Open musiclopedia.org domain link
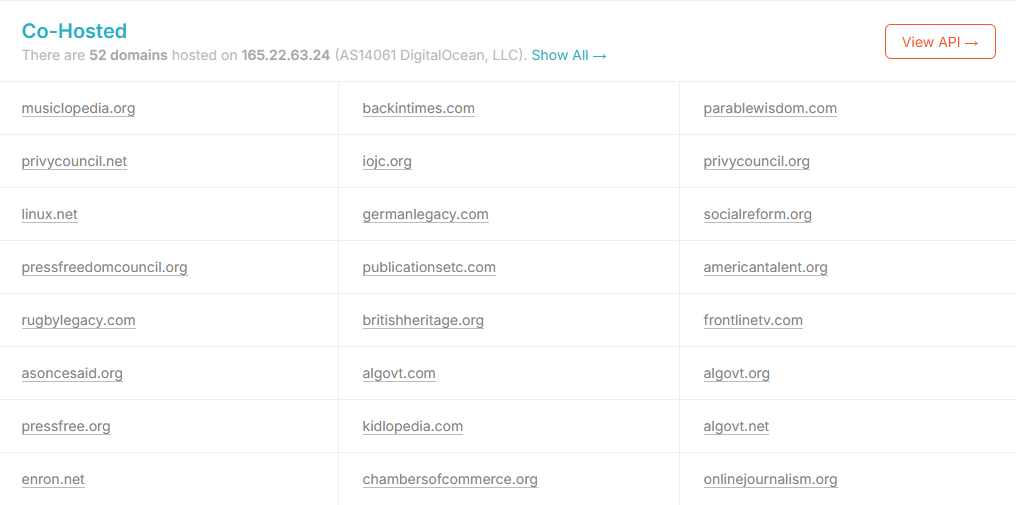This screenshot has height=505, width=1016. click(x=78, y=108)
